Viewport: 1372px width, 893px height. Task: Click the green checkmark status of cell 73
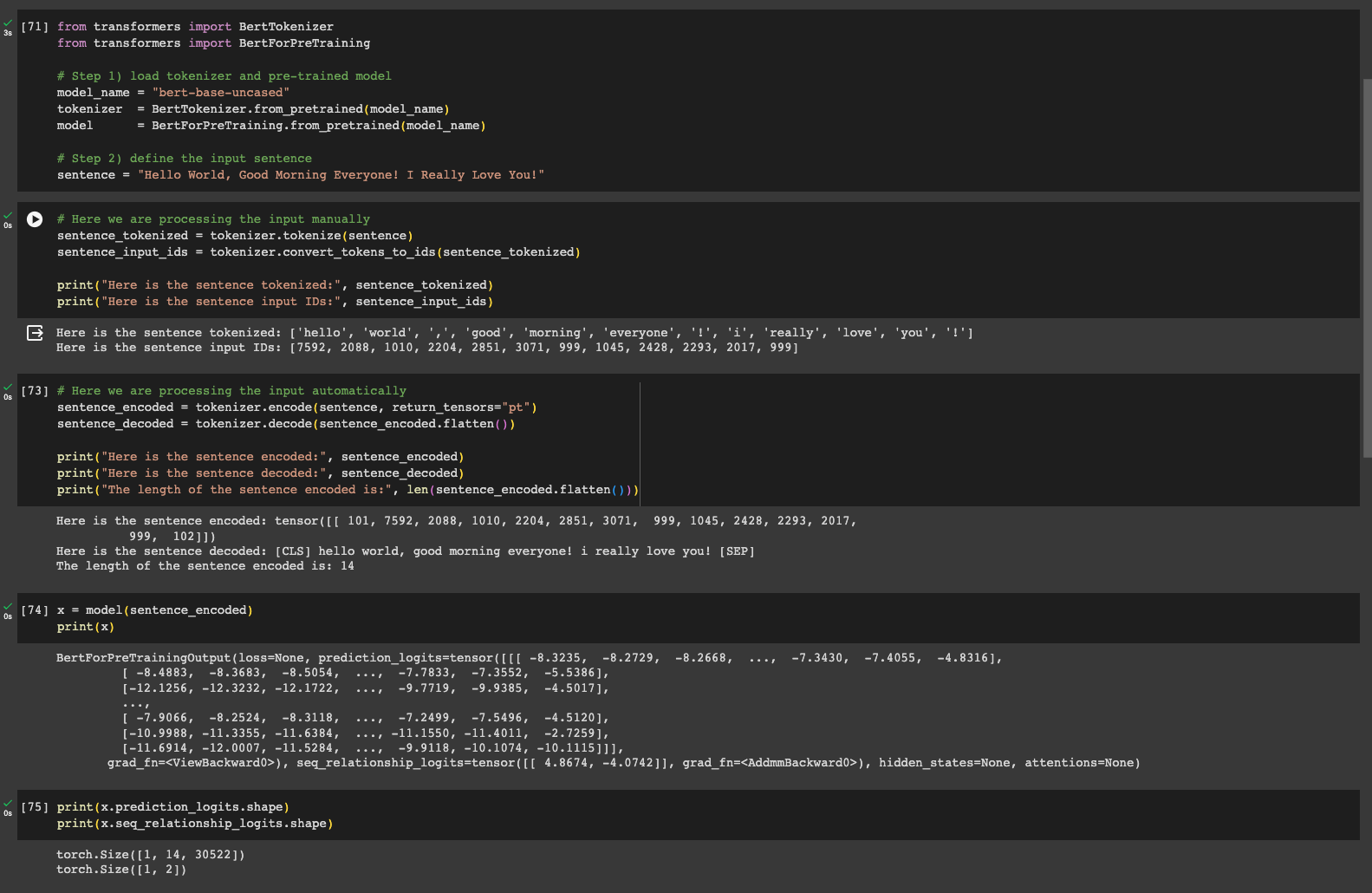click(x=8, y=387)
